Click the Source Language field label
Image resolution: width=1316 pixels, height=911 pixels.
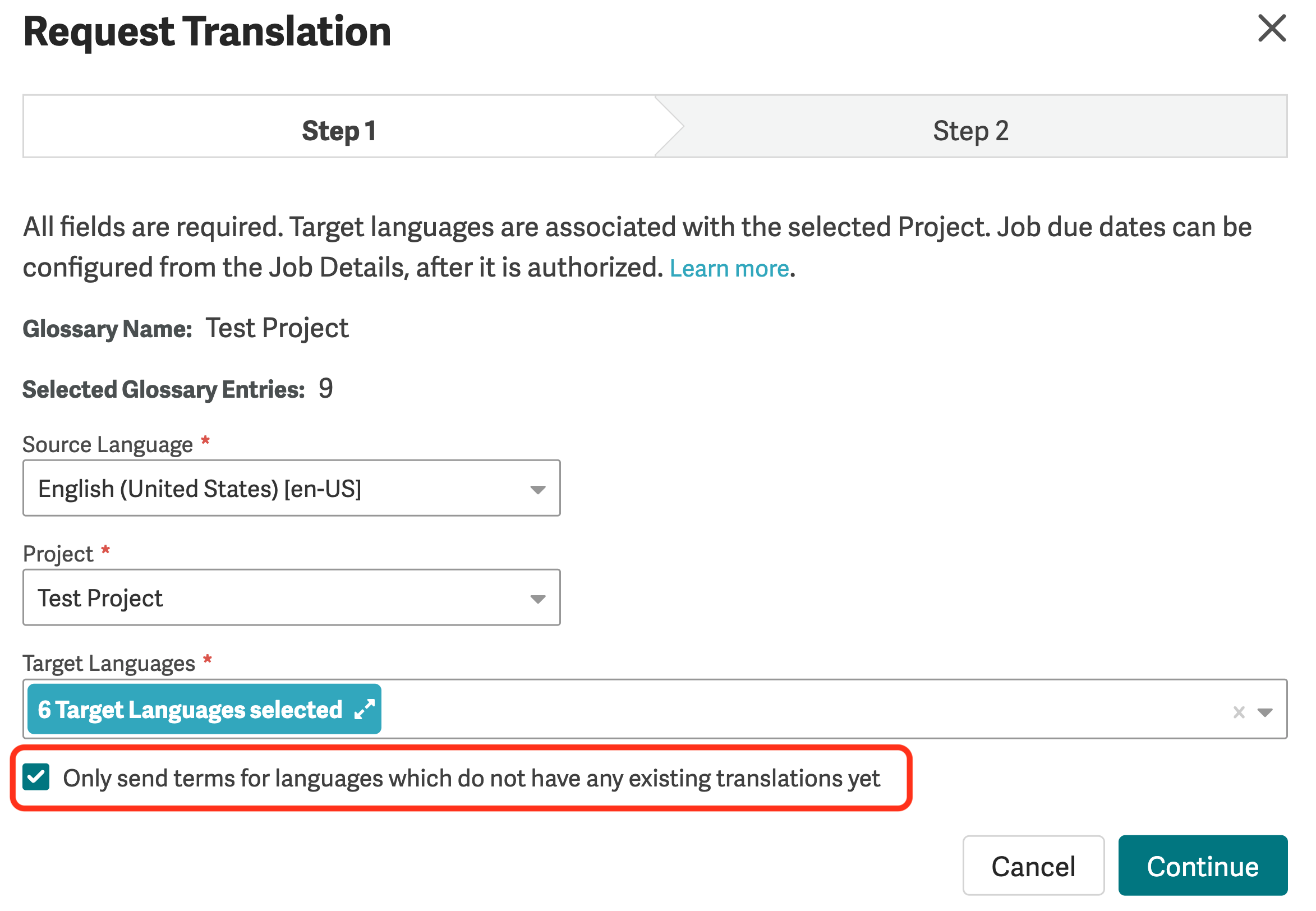pos(108,445)
